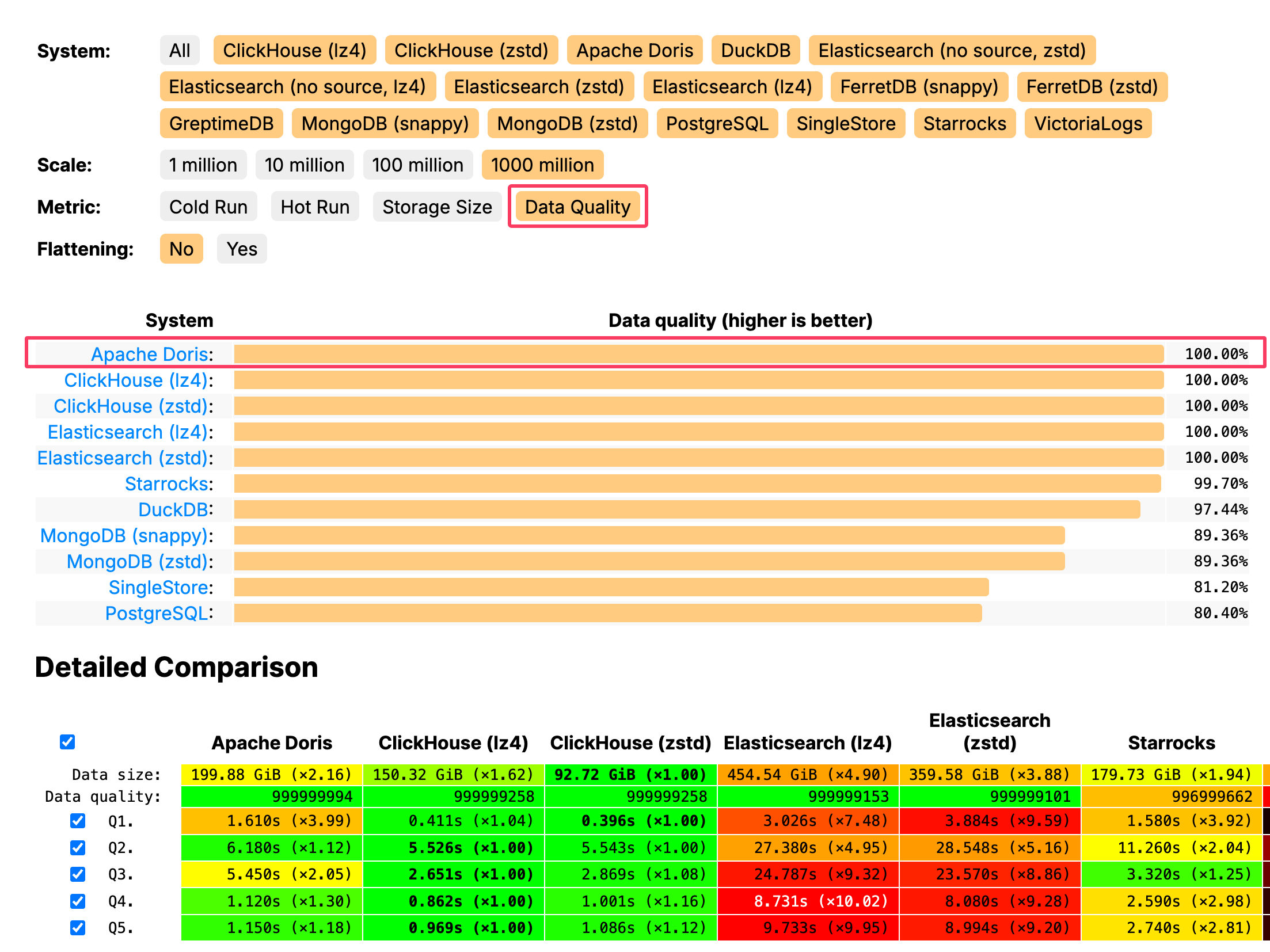Uncheck the Q1 row checkbox
The image size is (1270, 952).
pos(78,821)
